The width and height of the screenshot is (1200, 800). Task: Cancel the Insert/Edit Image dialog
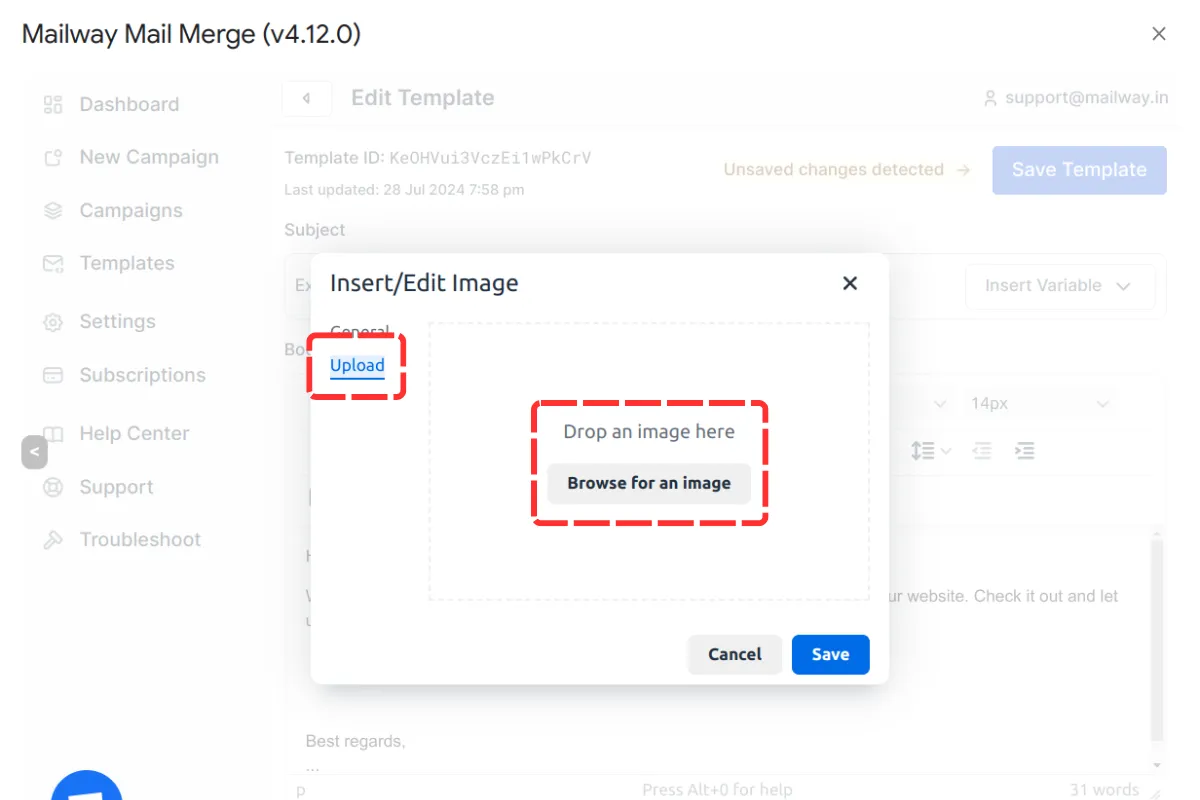pos(734,654)
